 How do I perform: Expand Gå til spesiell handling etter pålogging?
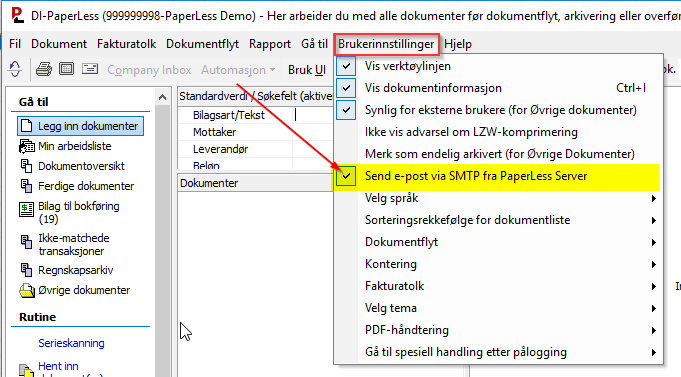point(498,352)
